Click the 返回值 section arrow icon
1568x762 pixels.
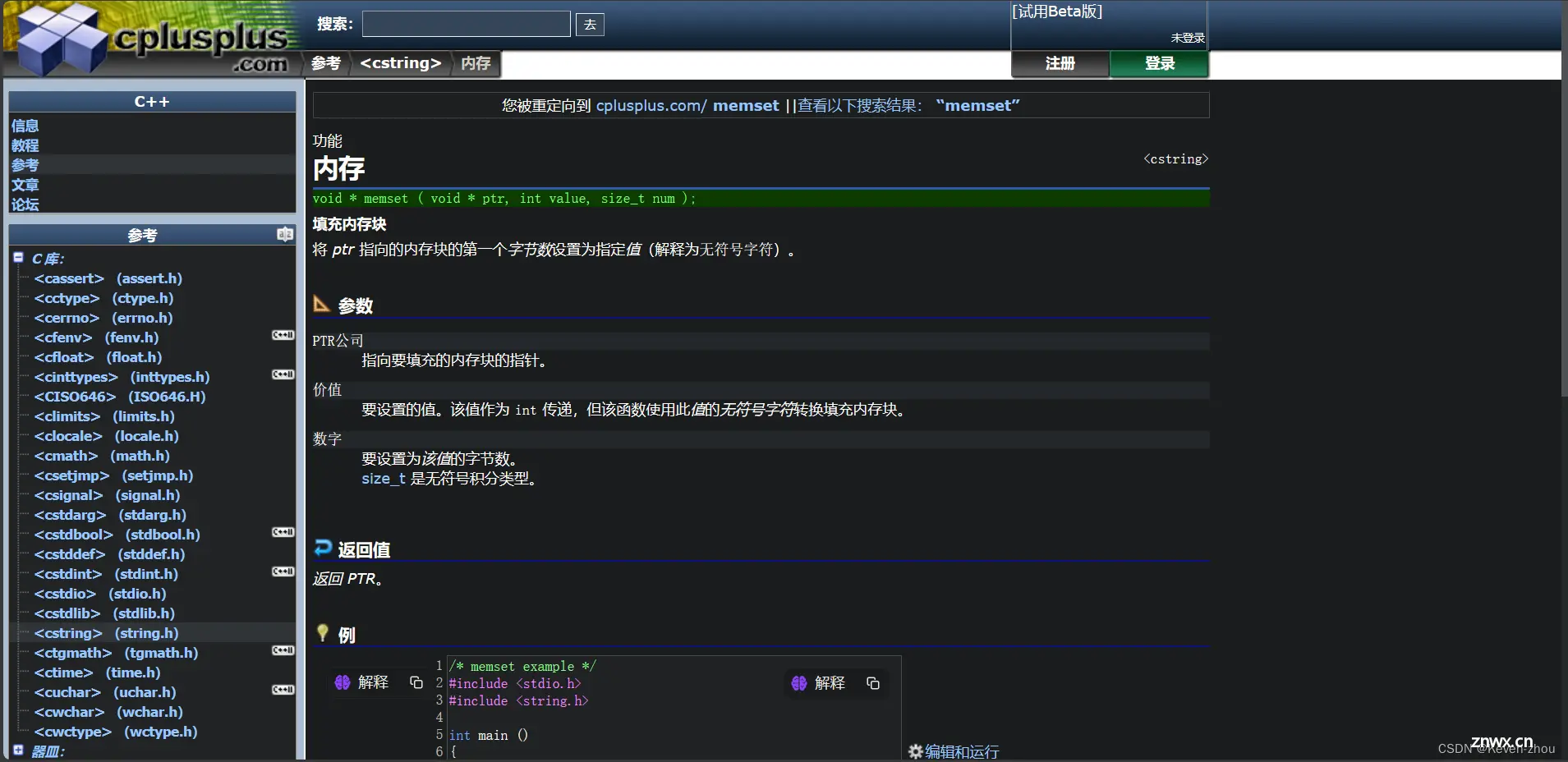(323, 548)
